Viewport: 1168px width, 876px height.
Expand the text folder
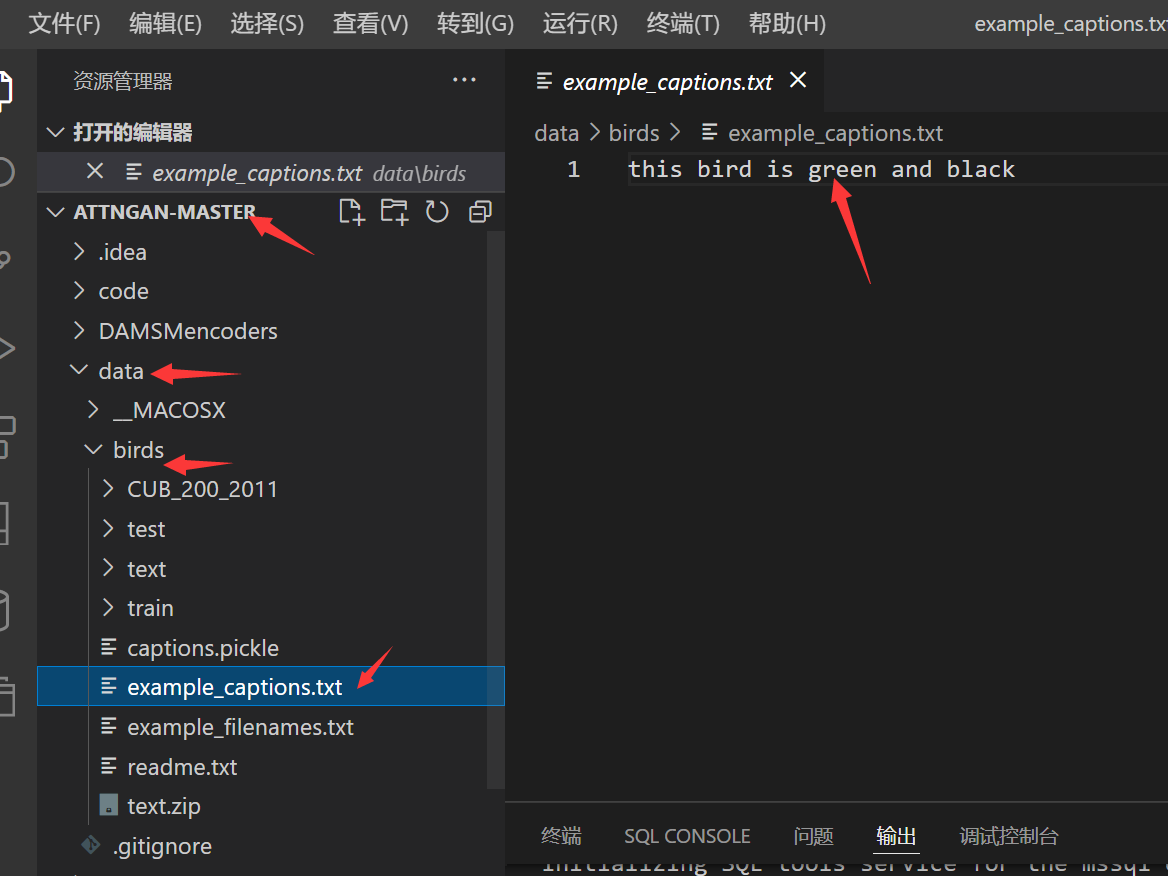(x=108, y=568)
